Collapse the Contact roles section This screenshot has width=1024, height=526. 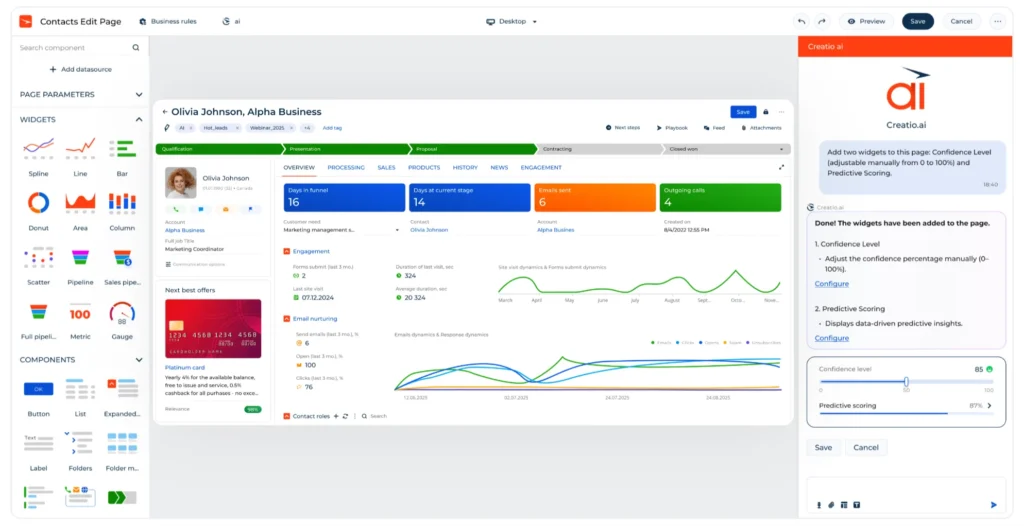(287, 416)
